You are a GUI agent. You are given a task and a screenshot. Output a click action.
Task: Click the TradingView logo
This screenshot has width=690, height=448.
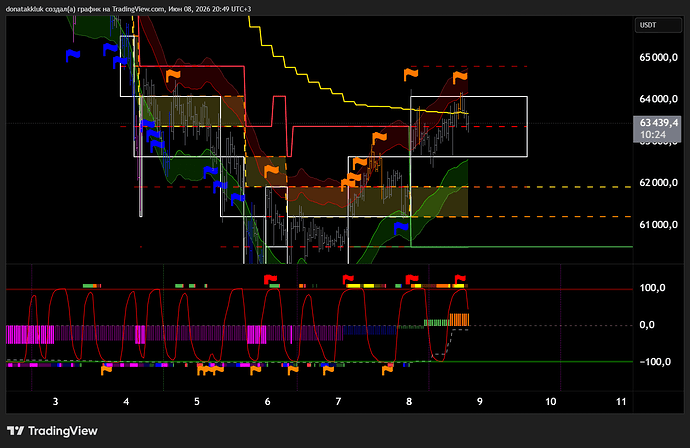click(x=52, y=431)
